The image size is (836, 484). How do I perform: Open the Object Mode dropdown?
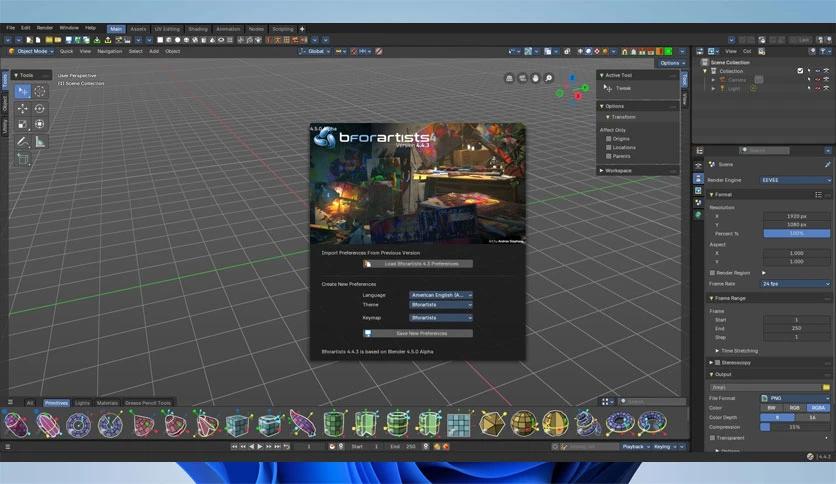(31, 51)
